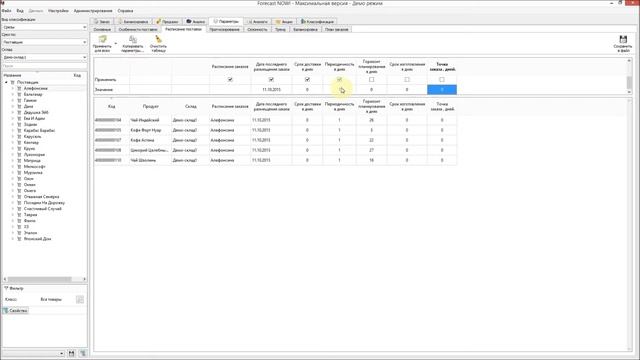Click the date value 11.10.2015 in Значение row
This screenshot has height=360, width=640.
(x=271, y=89)
